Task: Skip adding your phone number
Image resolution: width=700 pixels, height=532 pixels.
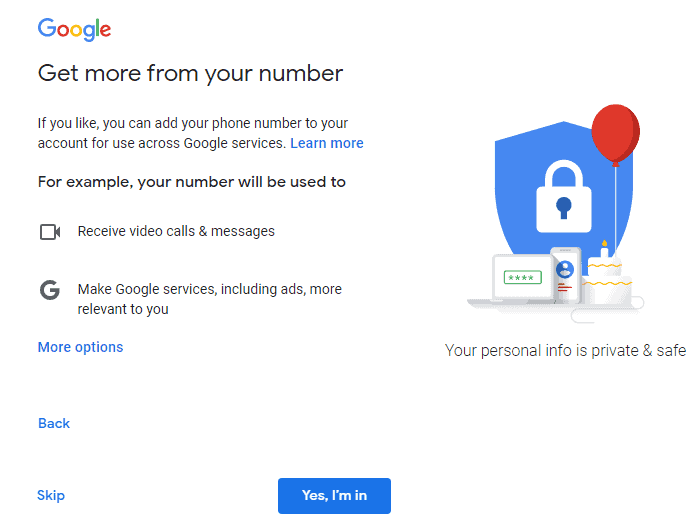Action: pyautogui.click(x=51, y=495)
